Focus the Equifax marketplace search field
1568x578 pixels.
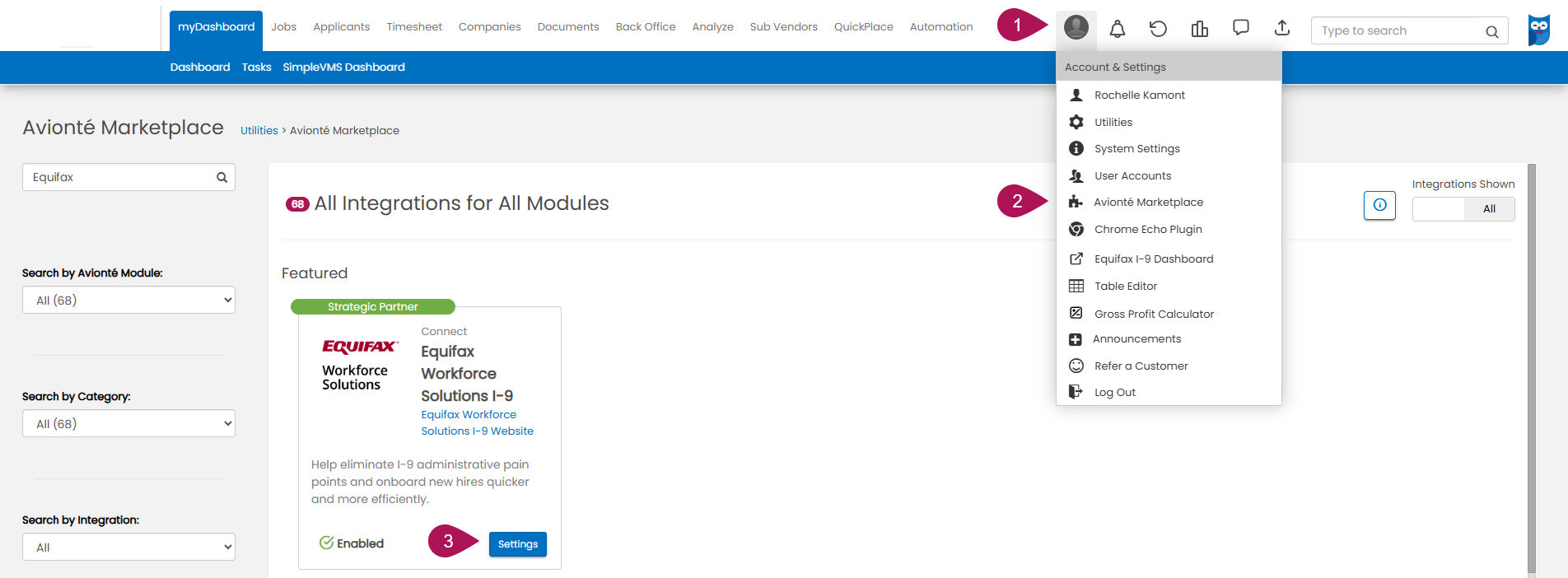(x=128, y=177)
